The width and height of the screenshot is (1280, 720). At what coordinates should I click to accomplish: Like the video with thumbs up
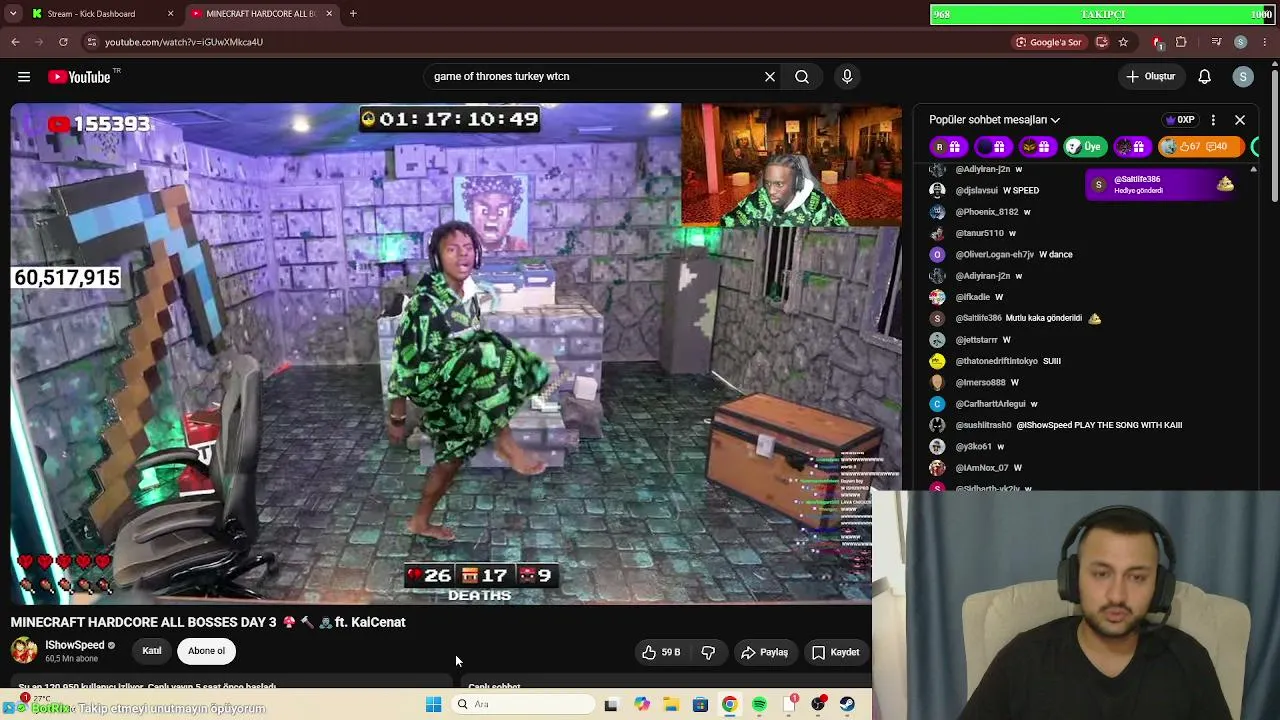661,652
